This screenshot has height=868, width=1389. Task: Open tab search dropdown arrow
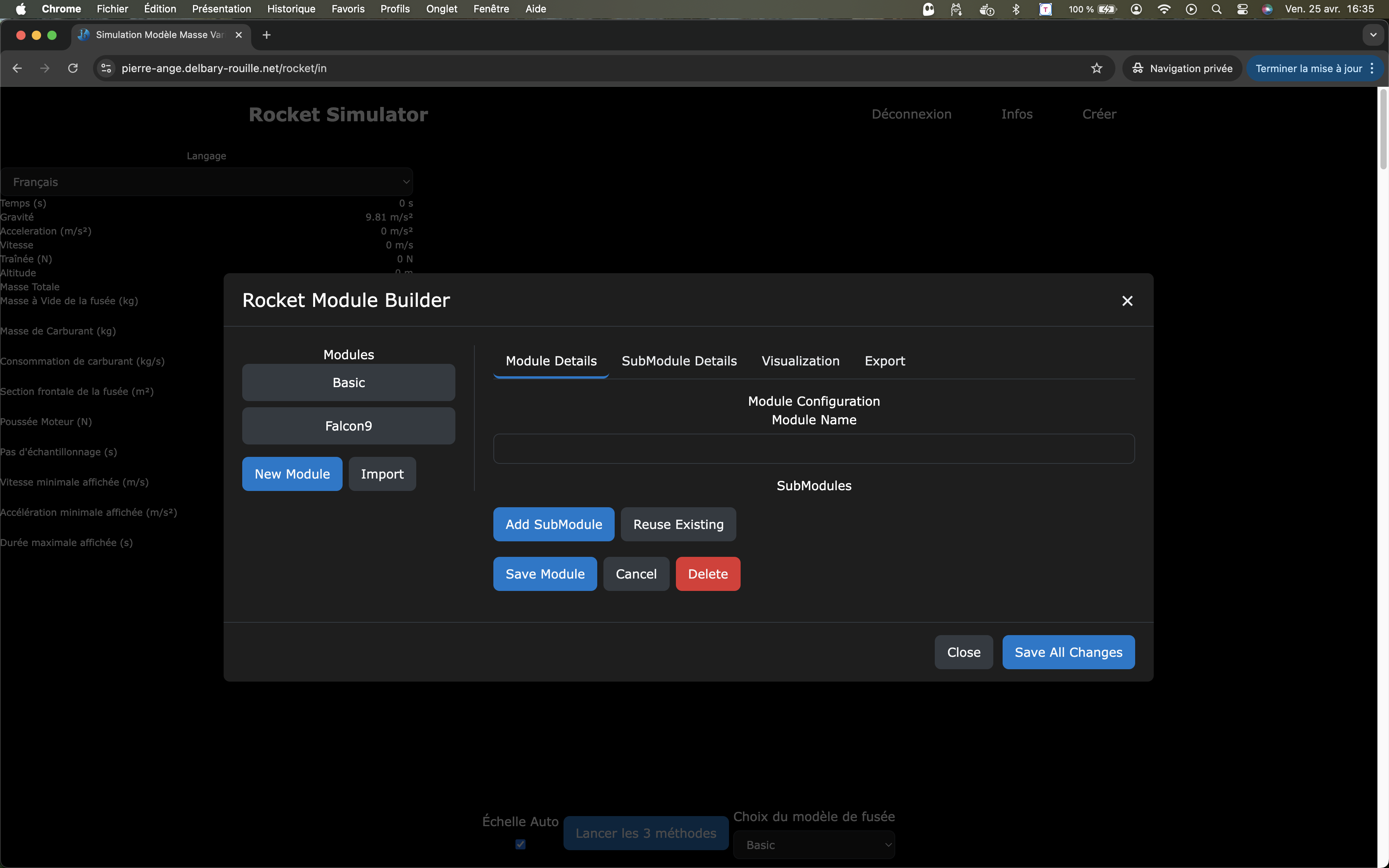pos(1373,35)
